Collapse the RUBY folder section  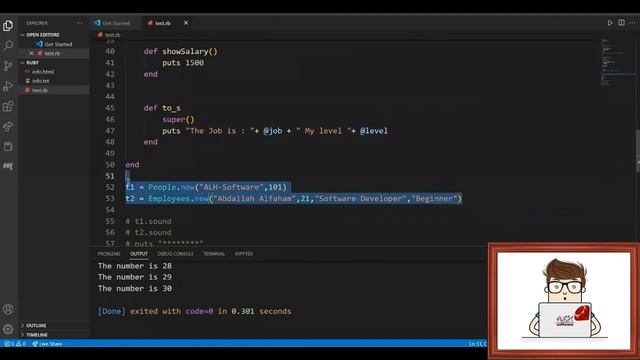point(33,62)
